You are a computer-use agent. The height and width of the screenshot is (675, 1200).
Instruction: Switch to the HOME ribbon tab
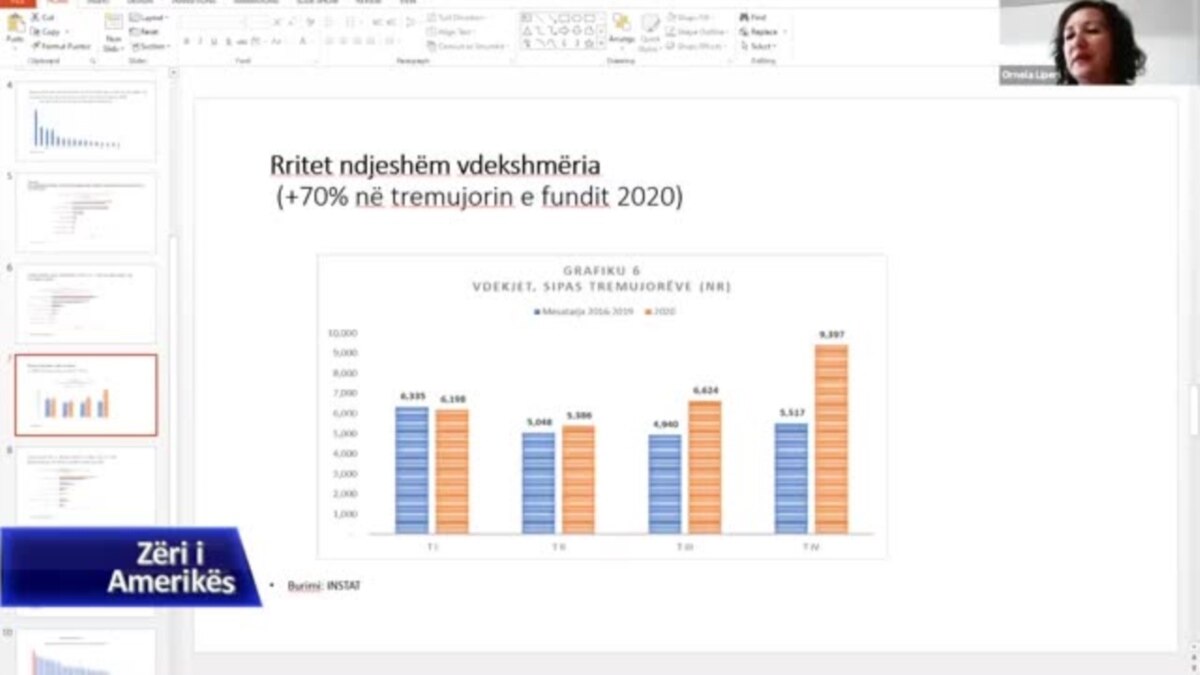(x=57, y=3)
